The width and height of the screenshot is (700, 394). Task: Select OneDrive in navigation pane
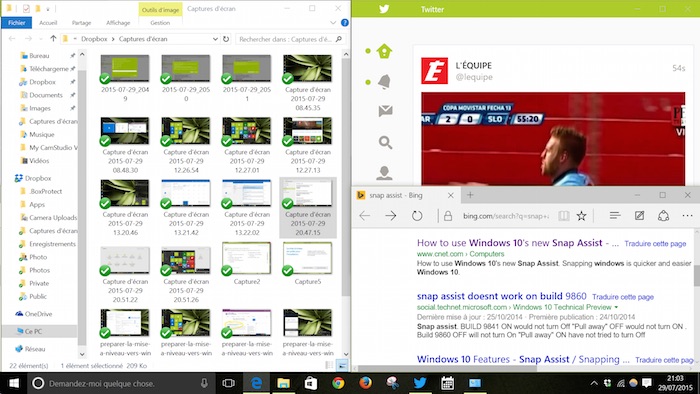point(38,314)
